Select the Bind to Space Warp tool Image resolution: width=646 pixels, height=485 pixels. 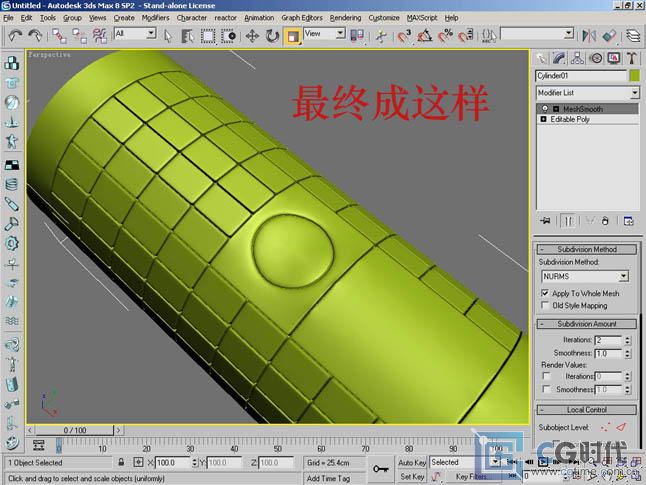99,36
